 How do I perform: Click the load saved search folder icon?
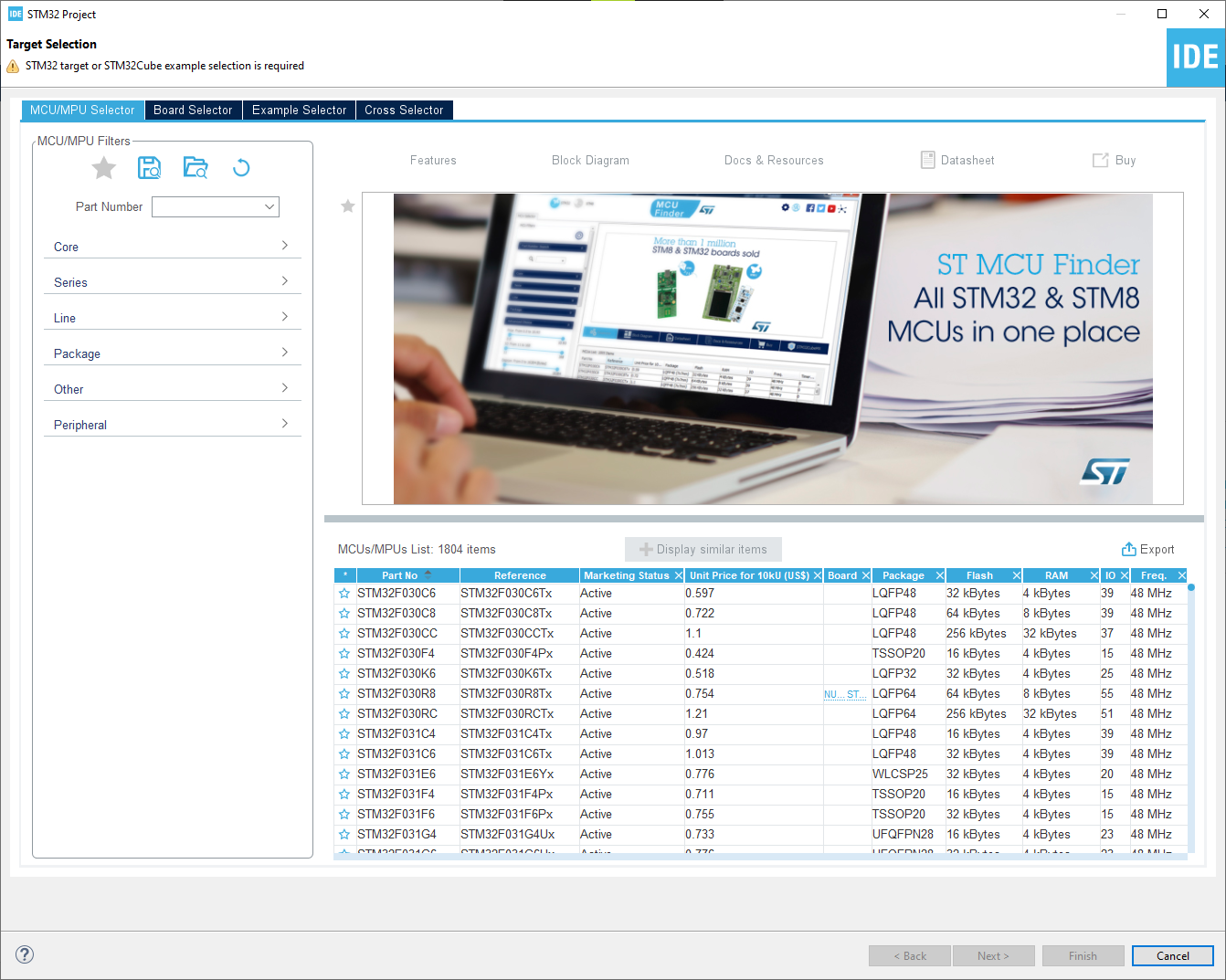[196, 168]
